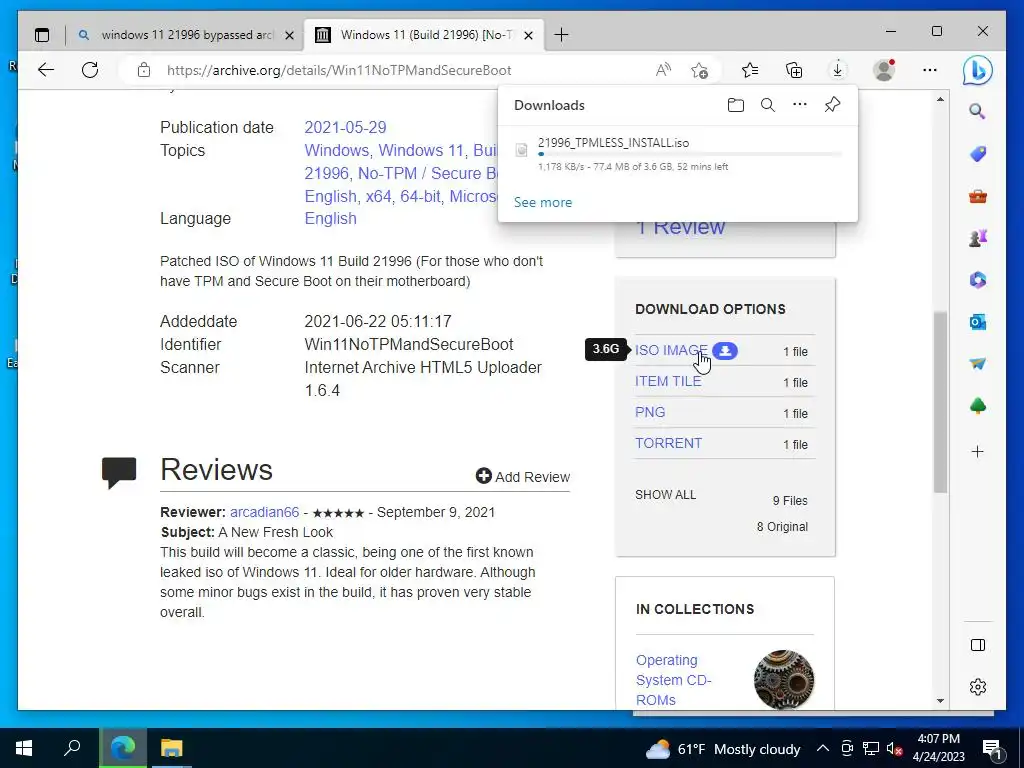
Task: Activate Read aloud icon in address bar
Action: tap(663, 70)
